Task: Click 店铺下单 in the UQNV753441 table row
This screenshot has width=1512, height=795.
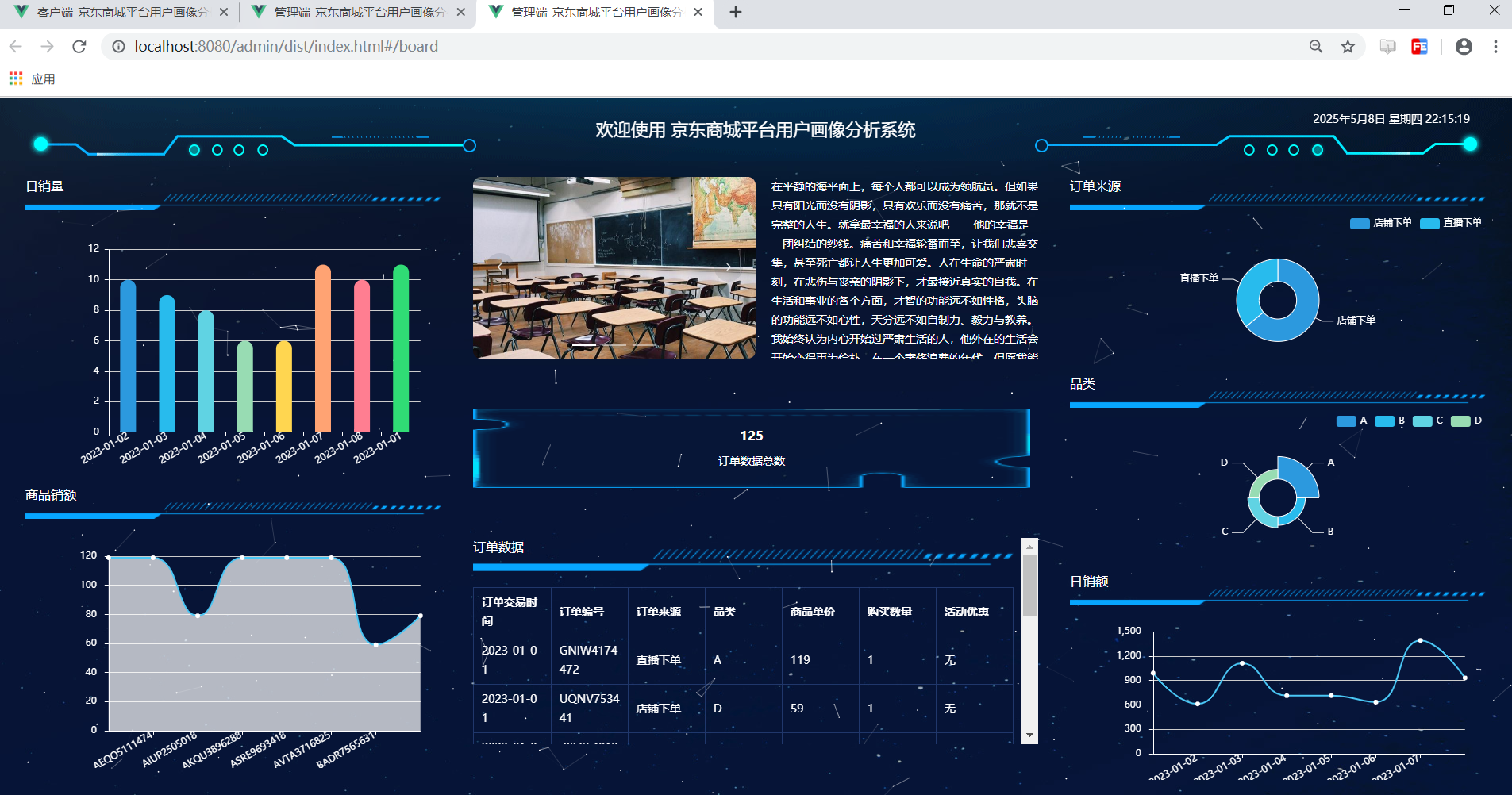Action: point(658,709)
